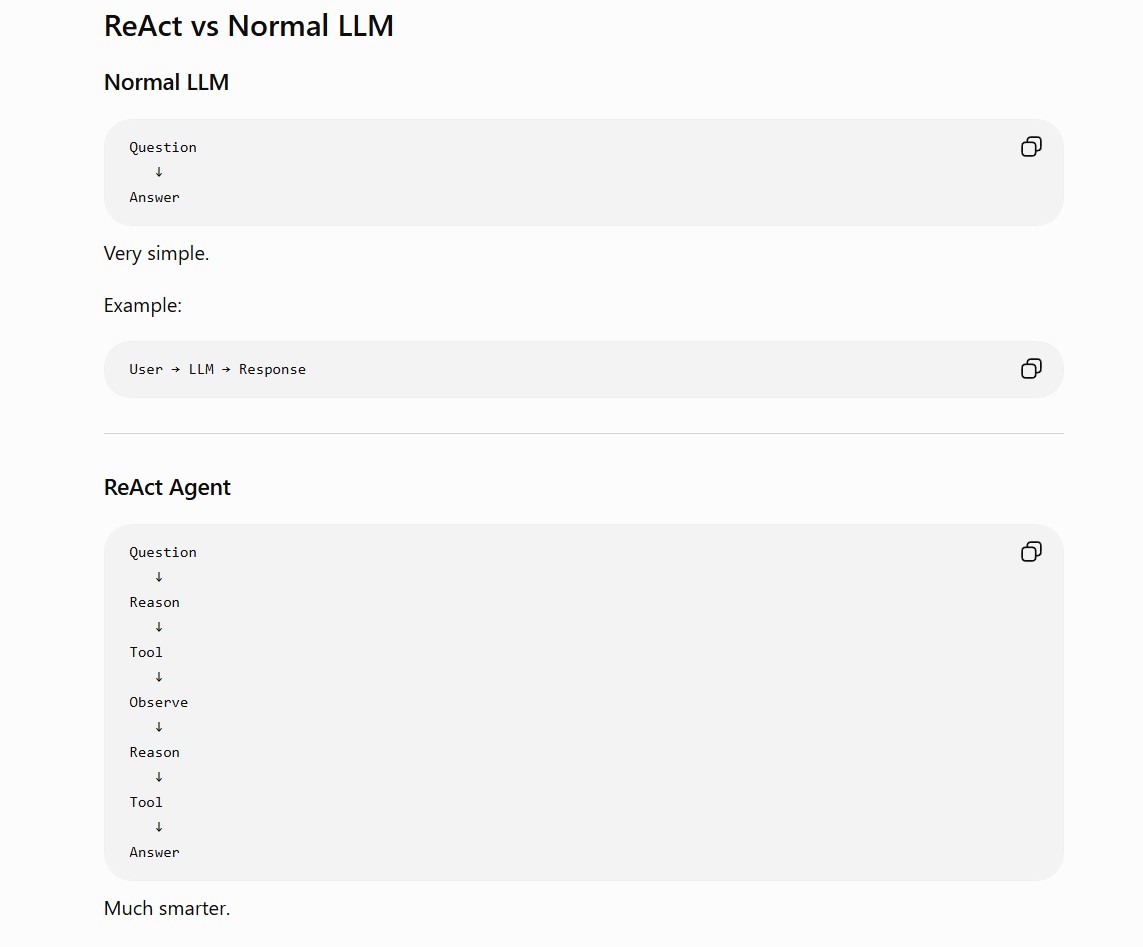
Task: Click the second 'Reason' step in ReAct flow
Action: point(154,752)
